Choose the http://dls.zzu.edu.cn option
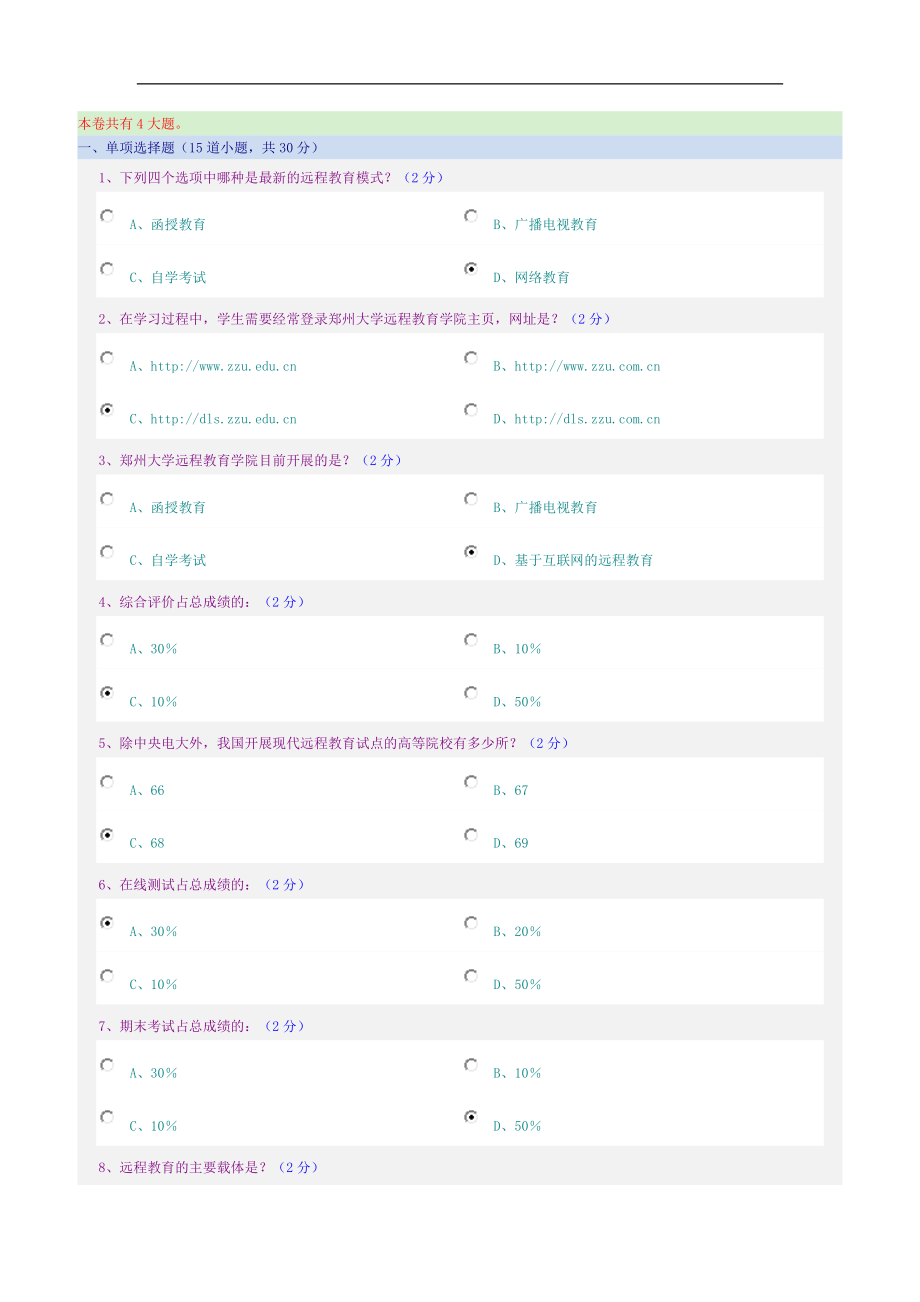 pos(107,410)
